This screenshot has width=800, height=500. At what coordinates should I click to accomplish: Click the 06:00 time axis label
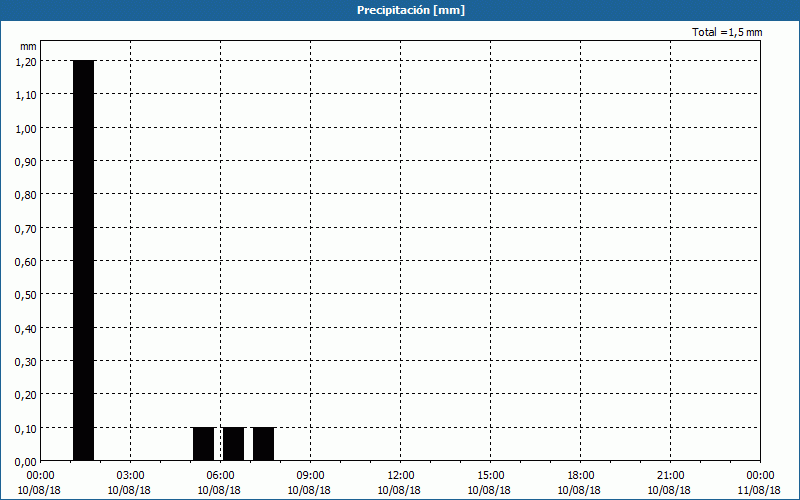click(x=220, y=476)
